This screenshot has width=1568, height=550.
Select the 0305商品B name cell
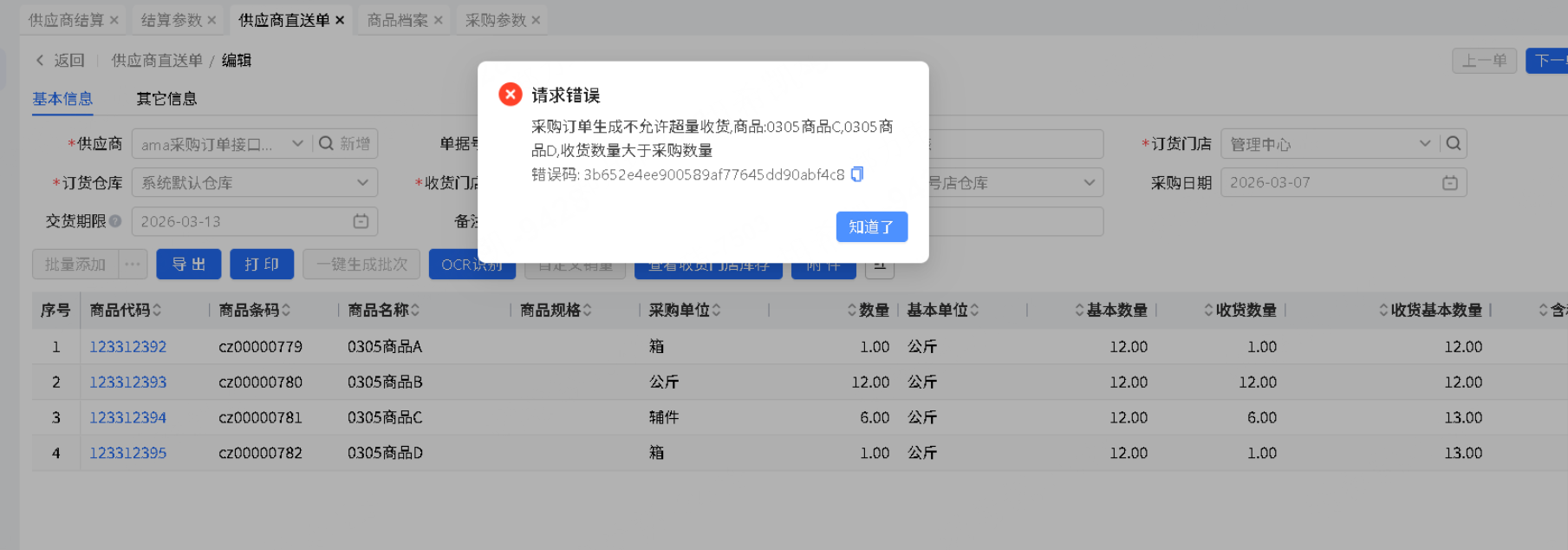[385, 382]
